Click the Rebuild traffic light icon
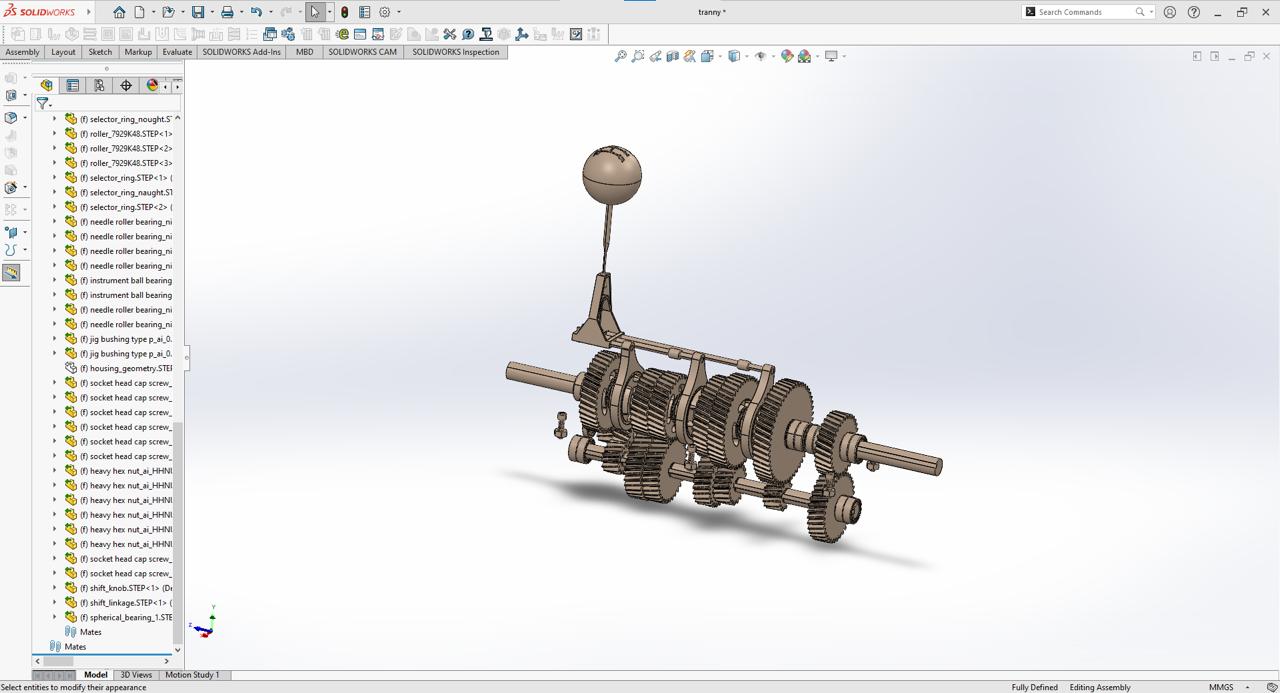 click(344, 12)
